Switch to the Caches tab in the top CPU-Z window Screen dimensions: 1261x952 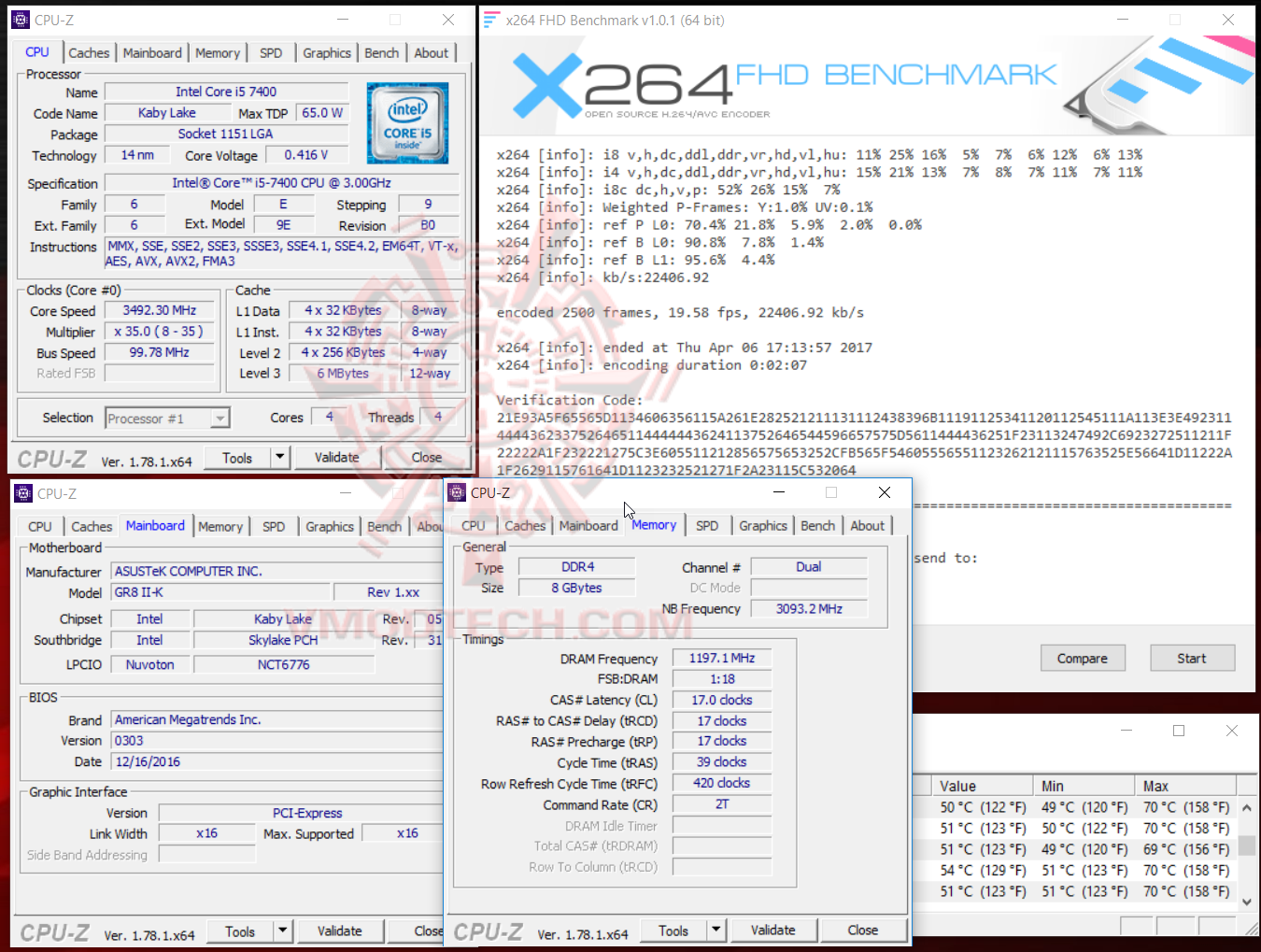click(x=89, y=53)
